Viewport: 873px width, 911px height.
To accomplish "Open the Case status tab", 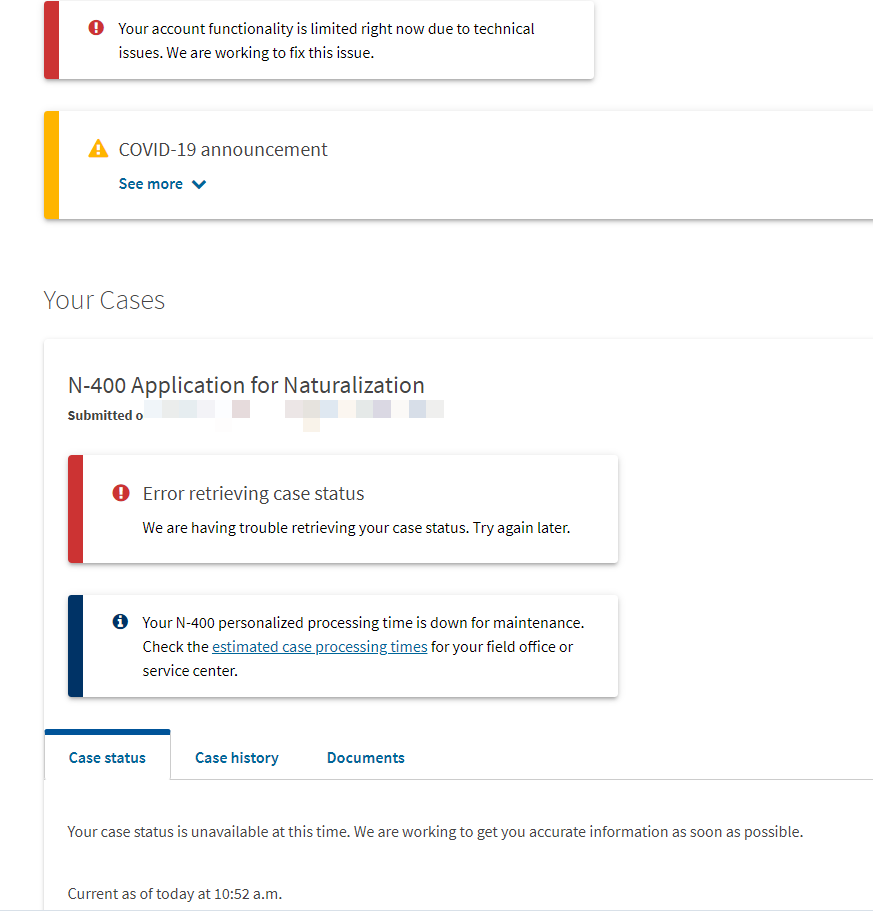I will pyautogui.click(x=107, y=758).
